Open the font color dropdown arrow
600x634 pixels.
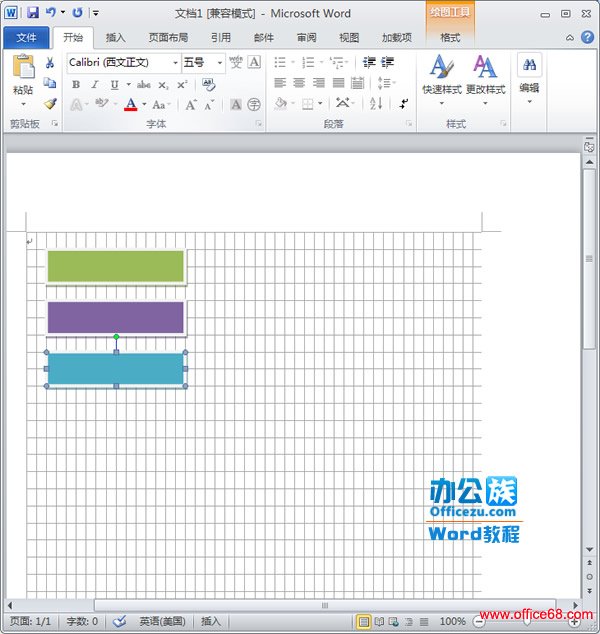[x=144, y=105]
